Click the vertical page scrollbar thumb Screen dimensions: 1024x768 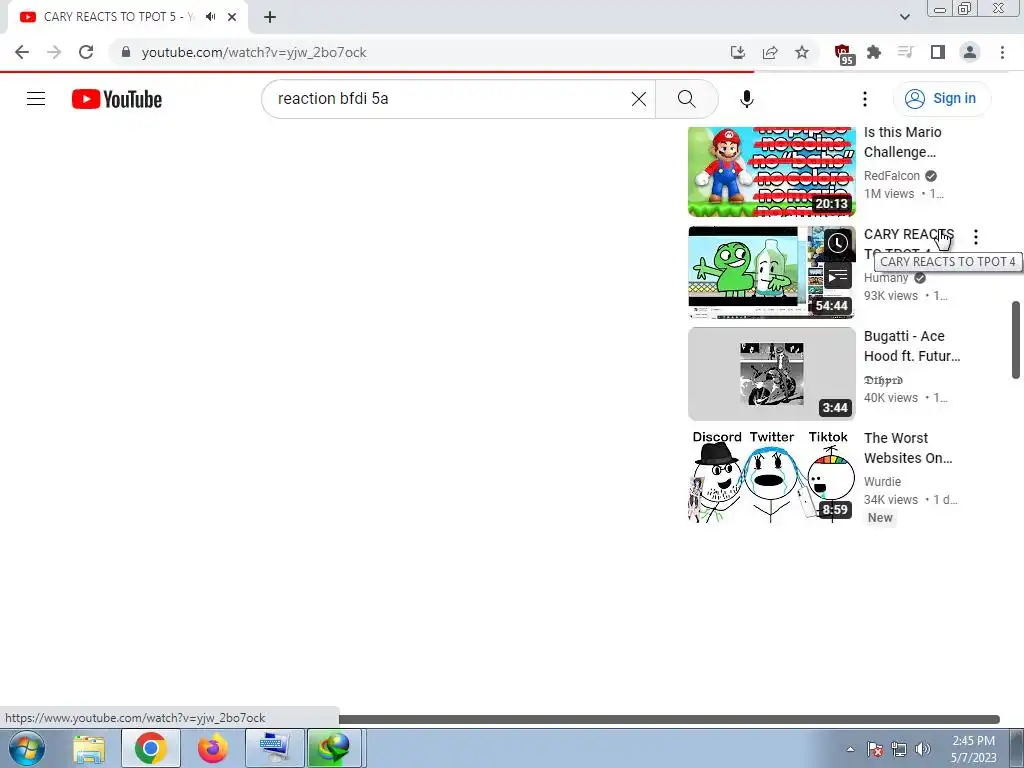coord(1016,340)
